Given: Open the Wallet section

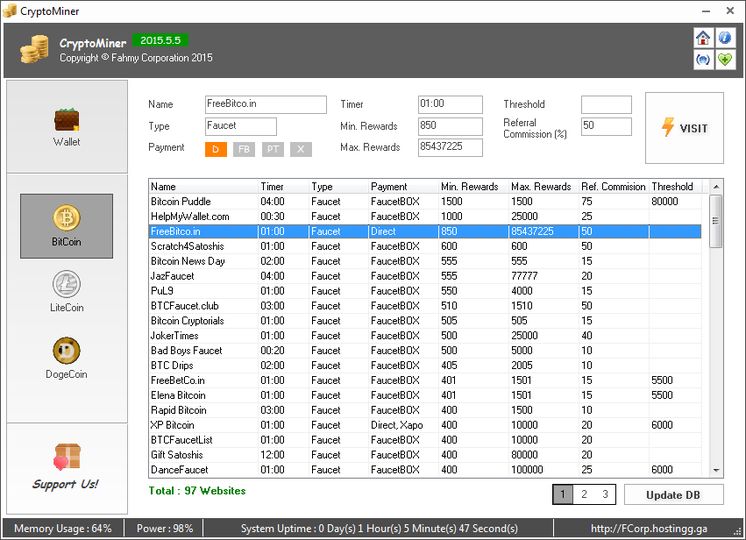Looking at the screenshot, I should [67, 127].
